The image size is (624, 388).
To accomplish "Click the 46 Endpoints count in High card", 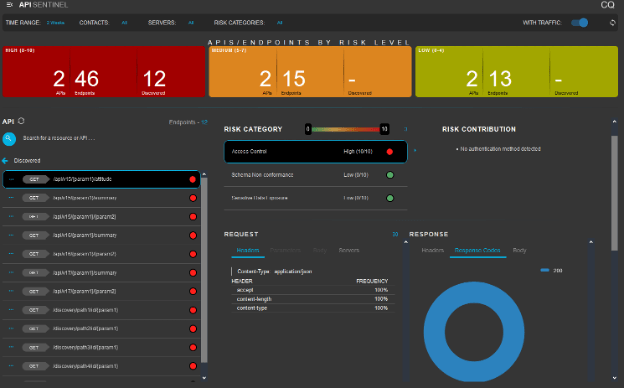I will 86,79.
